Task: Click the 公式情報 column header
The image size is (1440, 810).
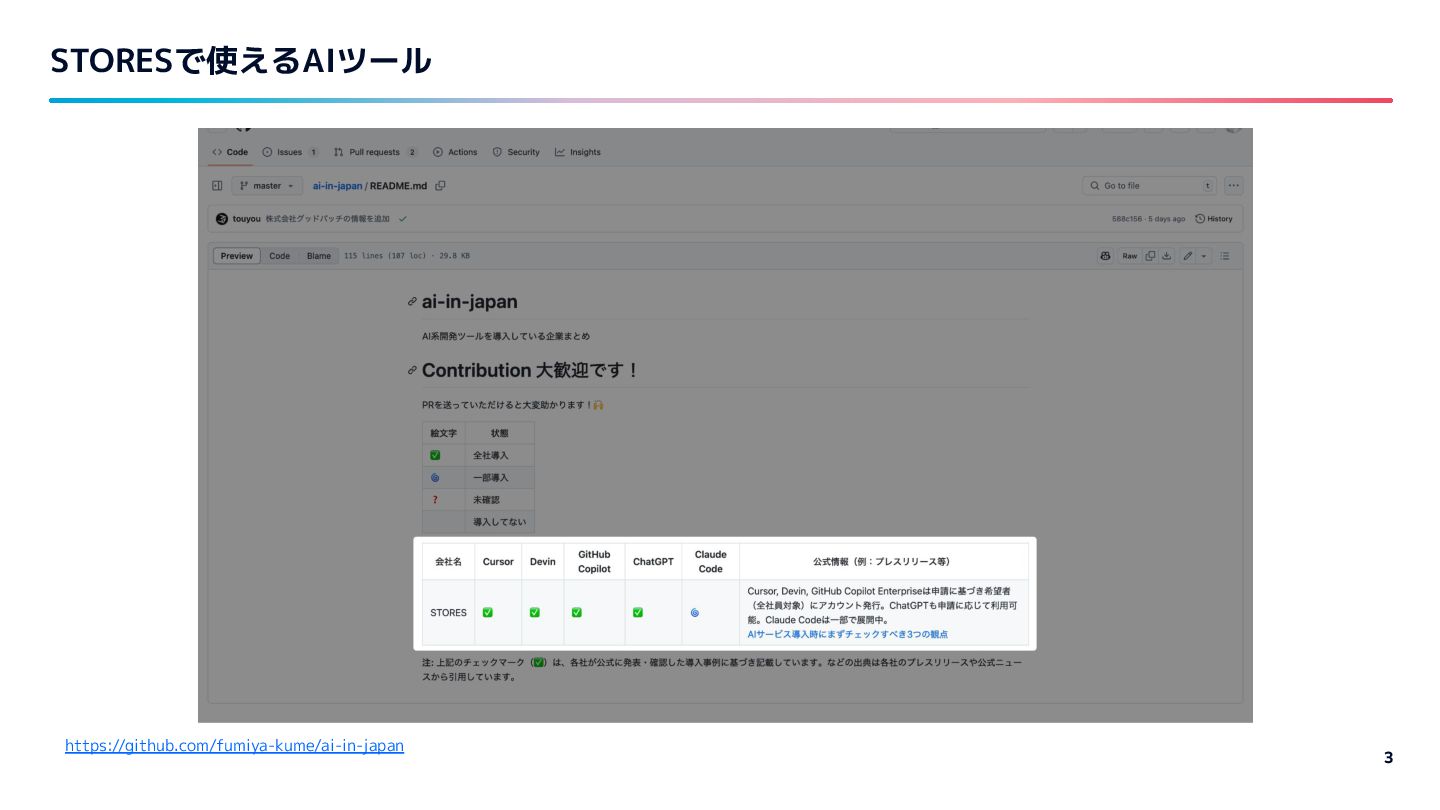Action: [x=883, y=562]
